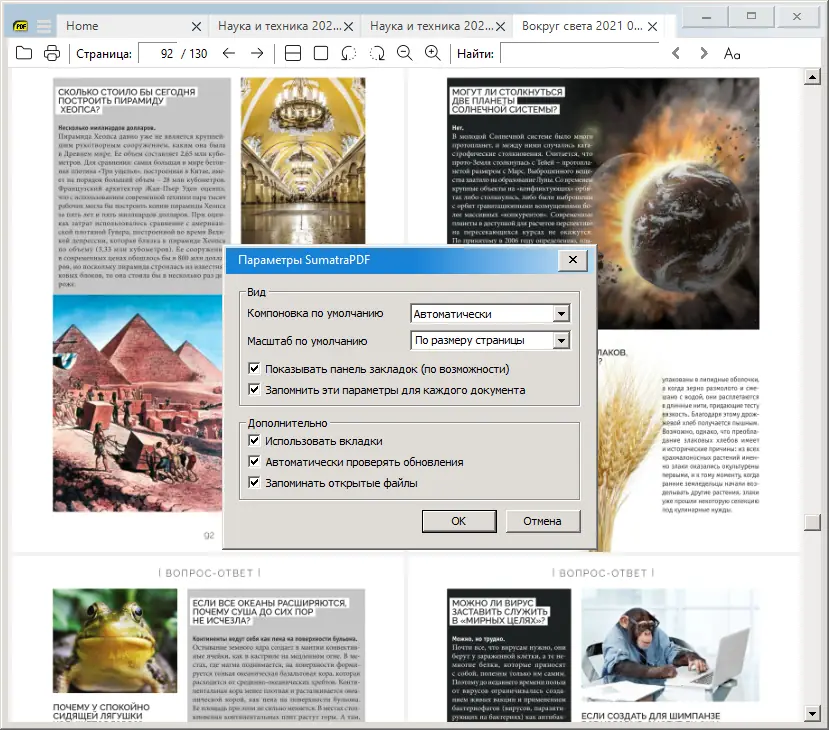The image size is (829, 730).
Task: Click heading ЕСЛИ ВСЕ ОКЕАНЫ РАСШИРЯЮТСЯ
Action: 269,612
